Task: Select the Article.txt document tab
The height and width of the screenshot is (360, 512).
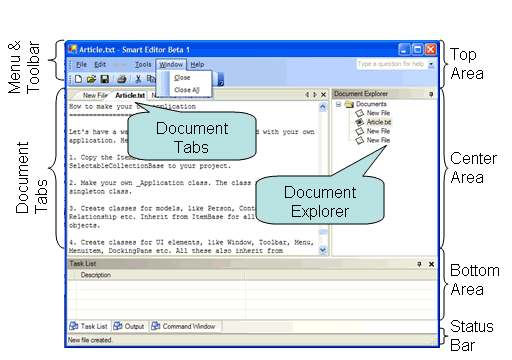Action: [130, 95]
